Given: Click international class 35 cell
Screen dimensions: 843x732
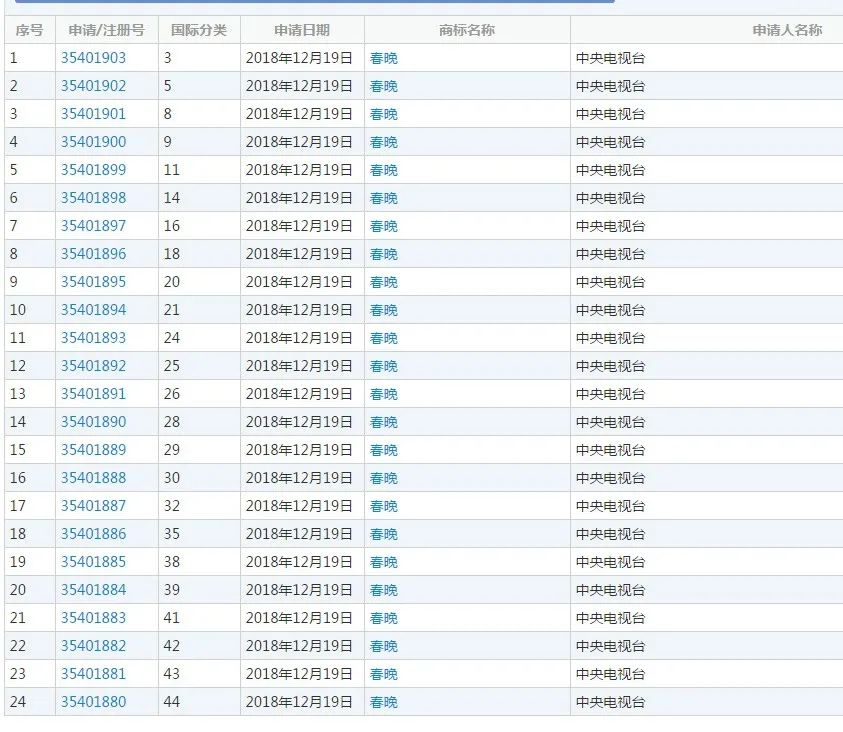Looking at the screenshot, I should coord(199,533).
